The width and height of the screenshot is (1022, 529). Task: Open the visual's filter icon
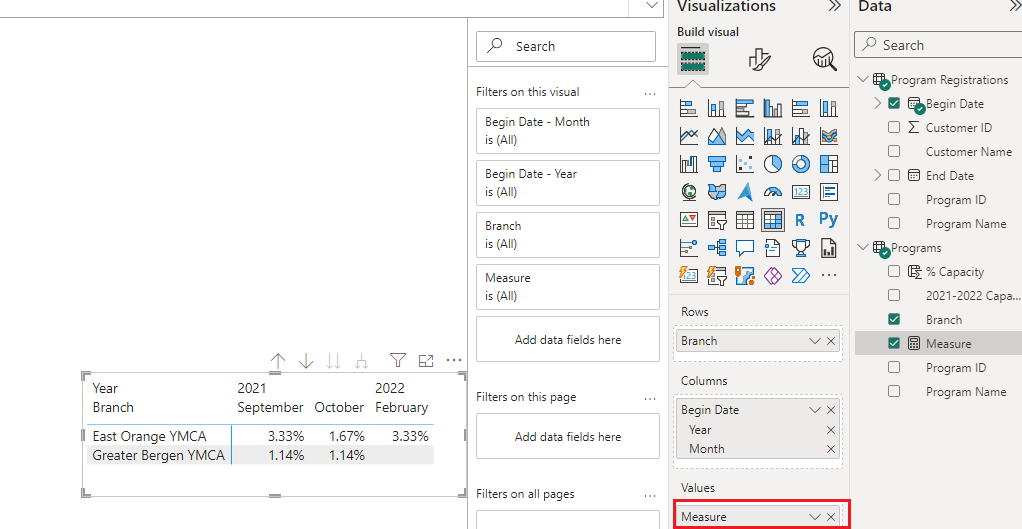pyautogui.click(x=398, y=360)
